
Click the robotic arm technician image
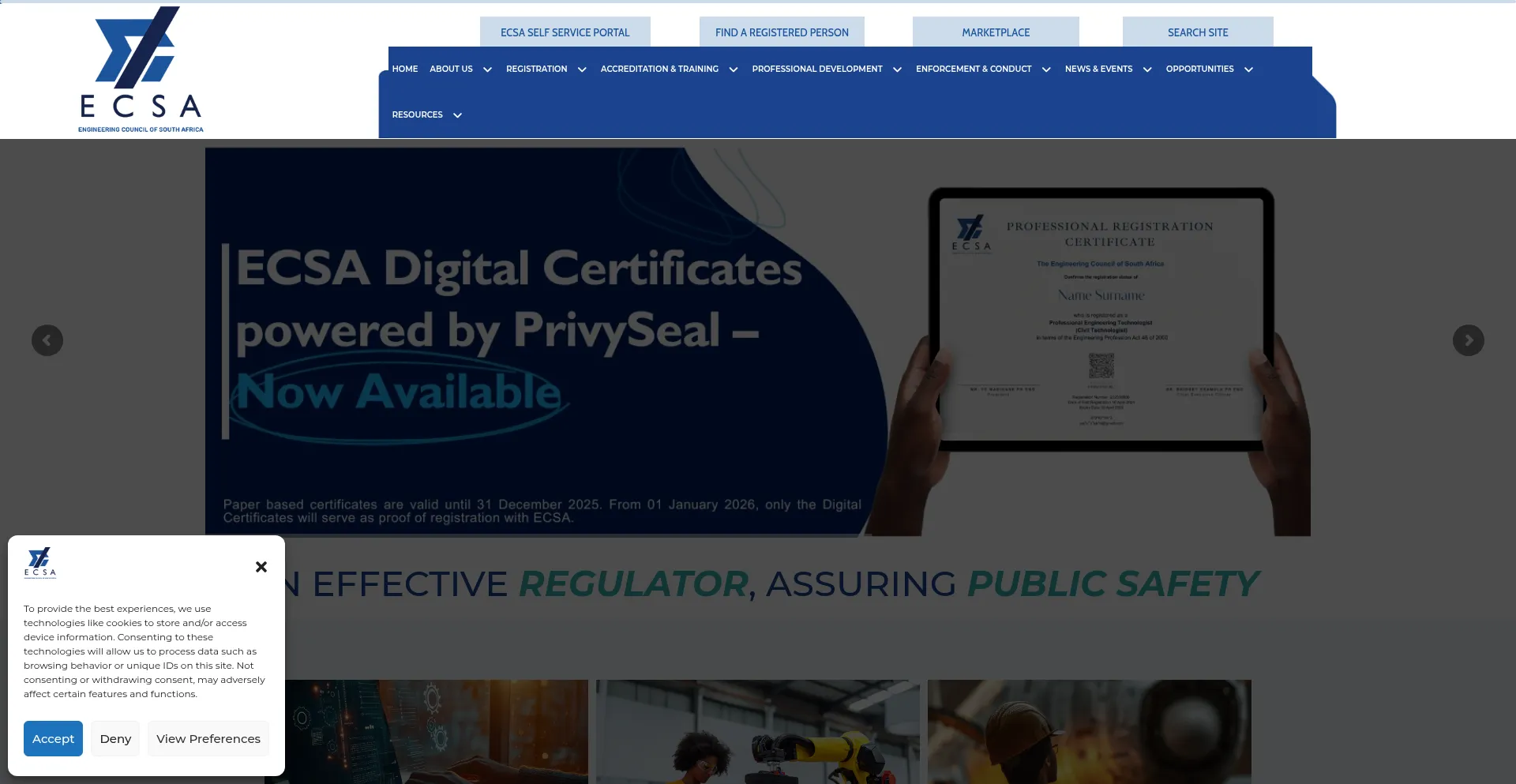(x=758, y=732)
